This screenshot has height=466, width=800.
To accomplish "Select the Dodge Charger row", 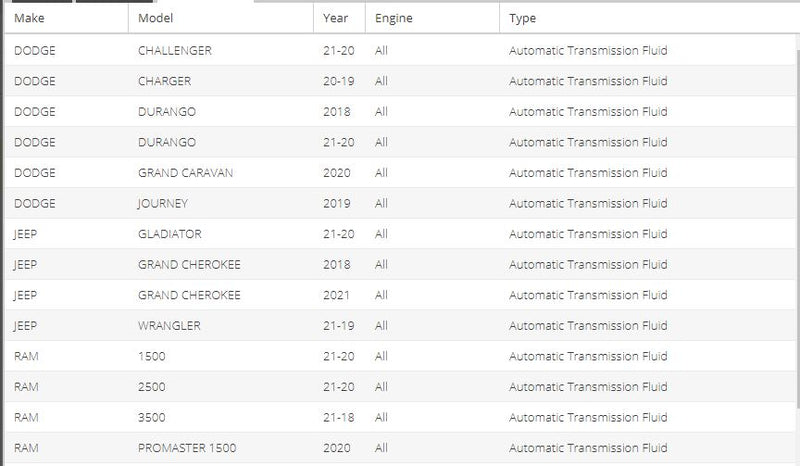I will click(164, 81).
